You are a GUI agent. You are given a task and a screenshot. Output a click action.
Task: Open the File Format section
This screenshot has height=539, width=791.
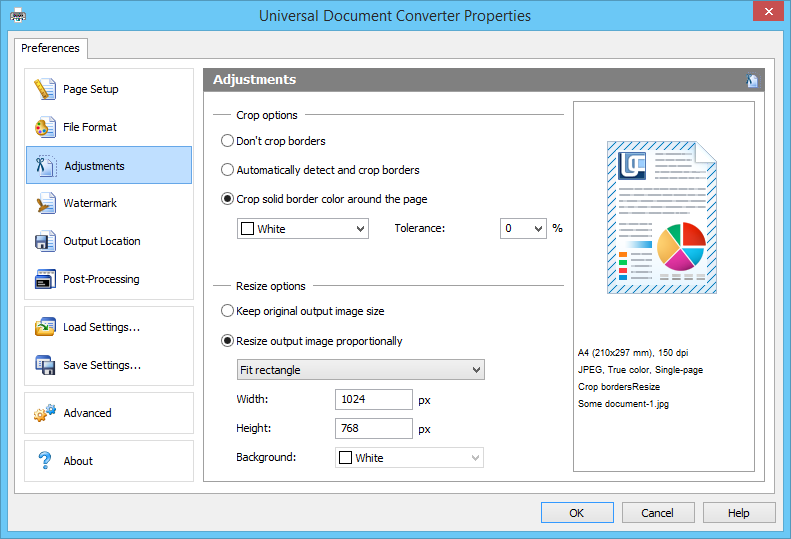tap(109, 127)
